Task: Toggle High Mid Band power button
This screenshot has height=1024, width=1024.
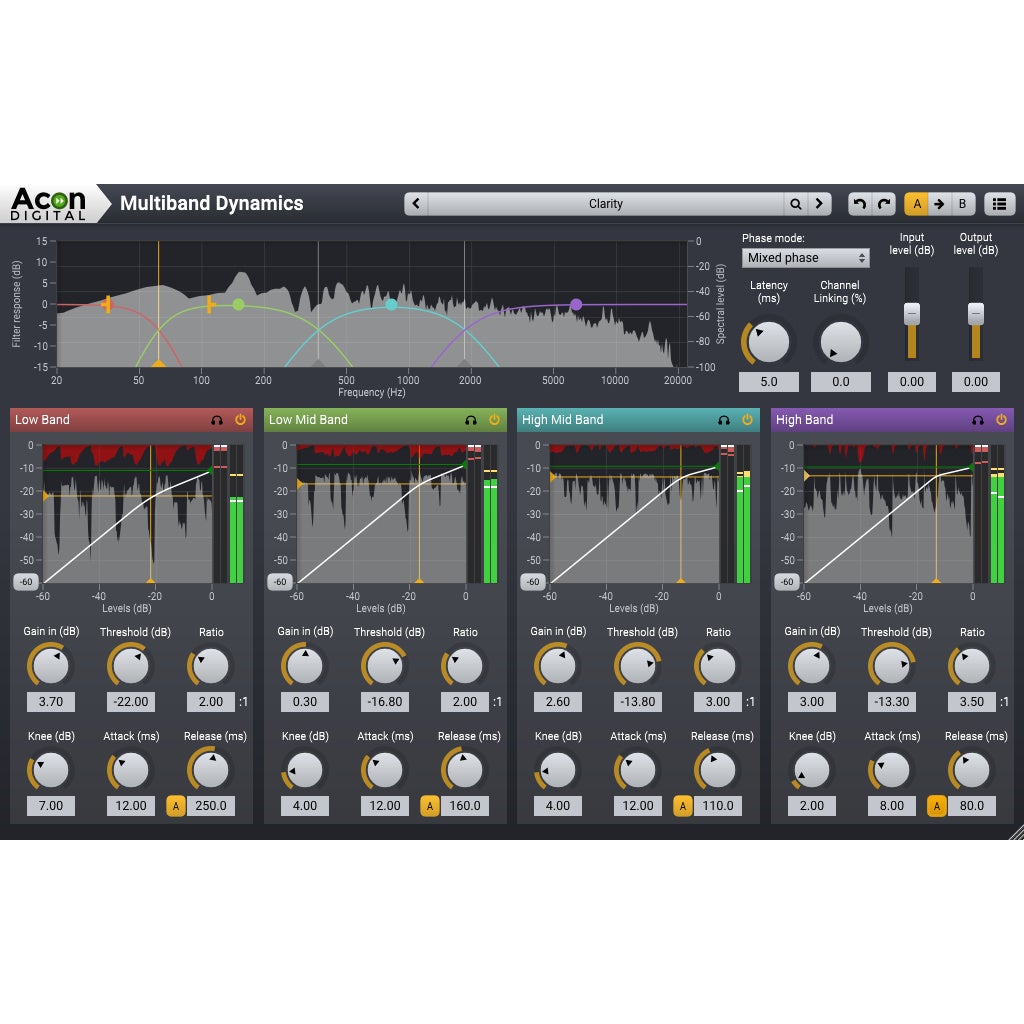Action: tap(747, 419)
